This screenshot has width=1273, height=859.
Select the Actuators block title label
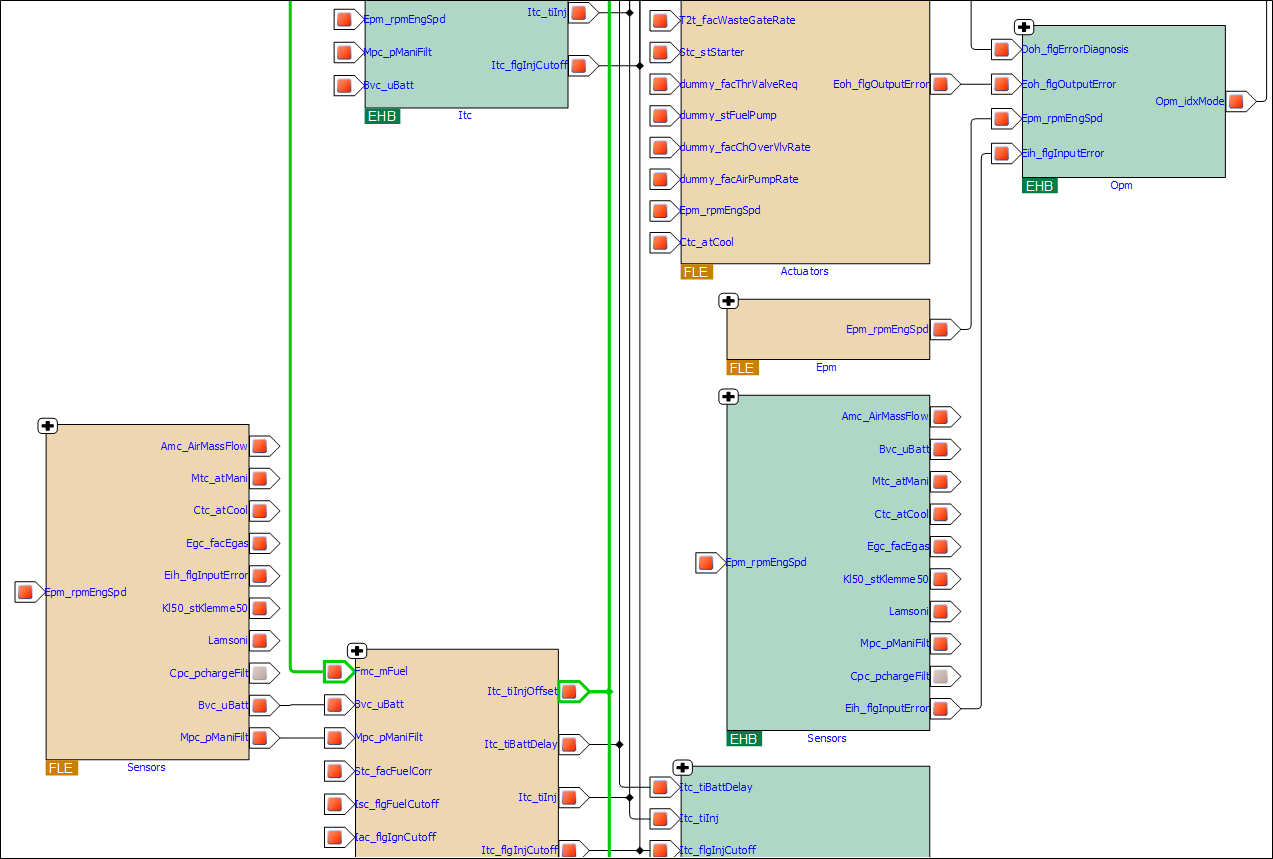[x=804, y=271]
